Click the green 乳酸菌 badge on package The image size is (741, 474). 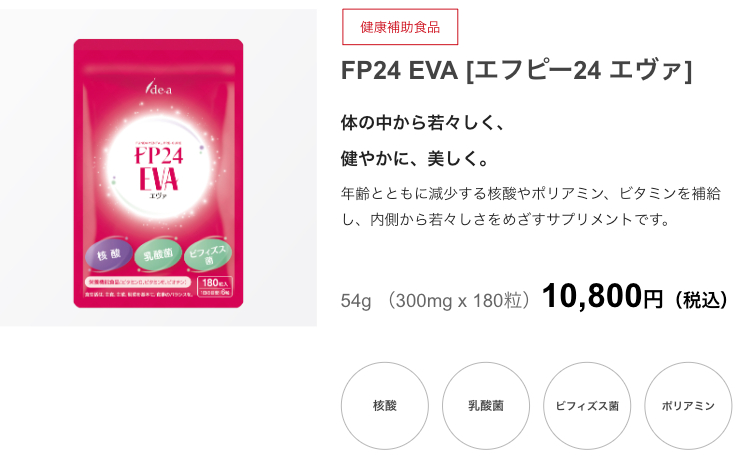point(158,256)
